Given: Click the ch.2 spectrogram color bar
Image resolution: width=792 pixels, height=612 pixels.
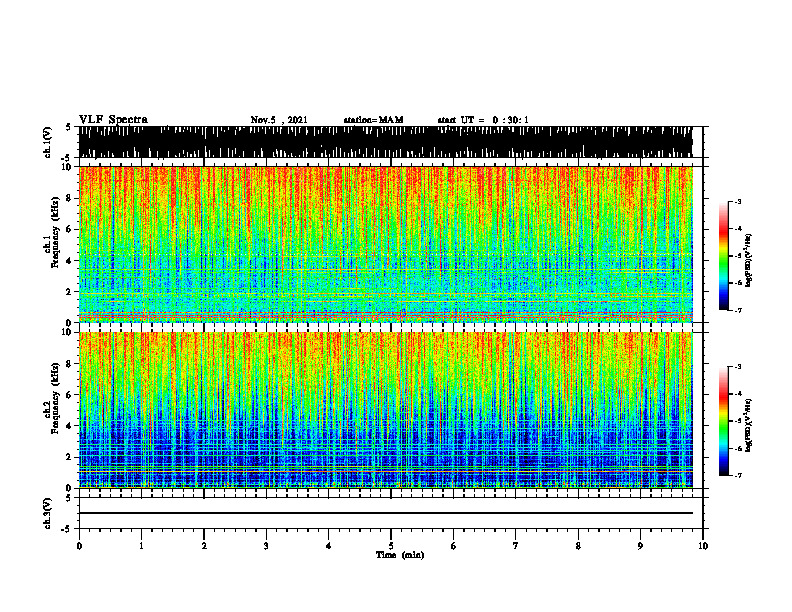Looking at the screenshot, I should tap(723, 421).
